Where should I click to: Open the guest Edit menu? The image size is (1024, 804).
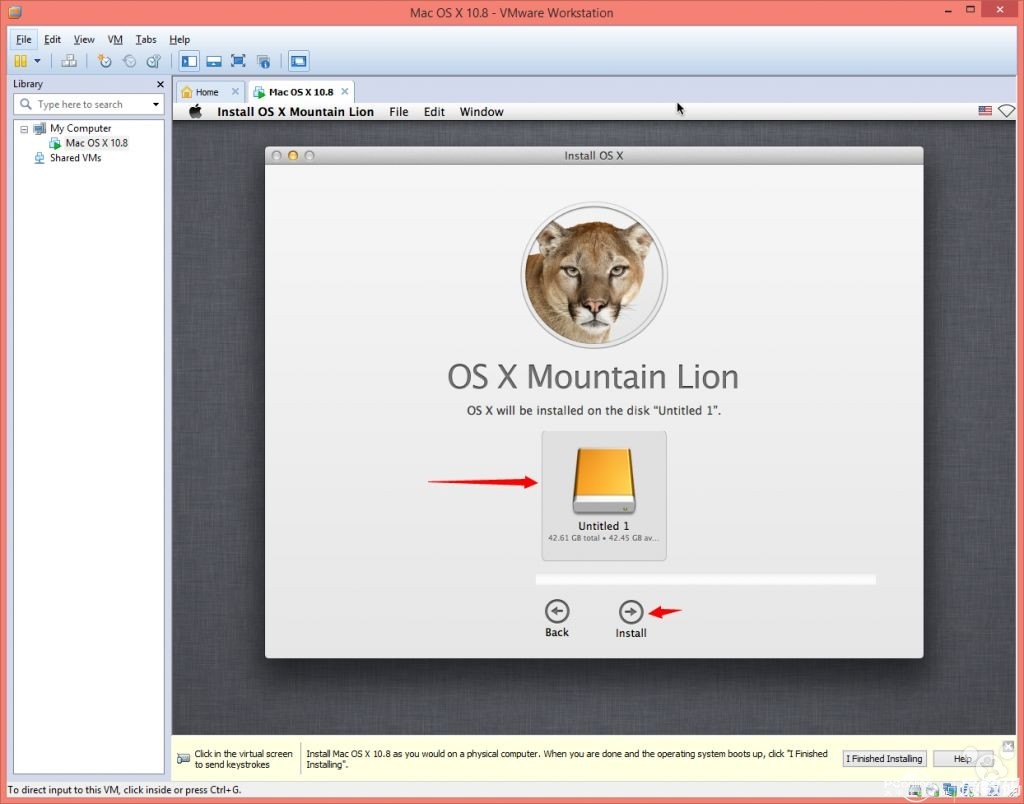[434, 112]
